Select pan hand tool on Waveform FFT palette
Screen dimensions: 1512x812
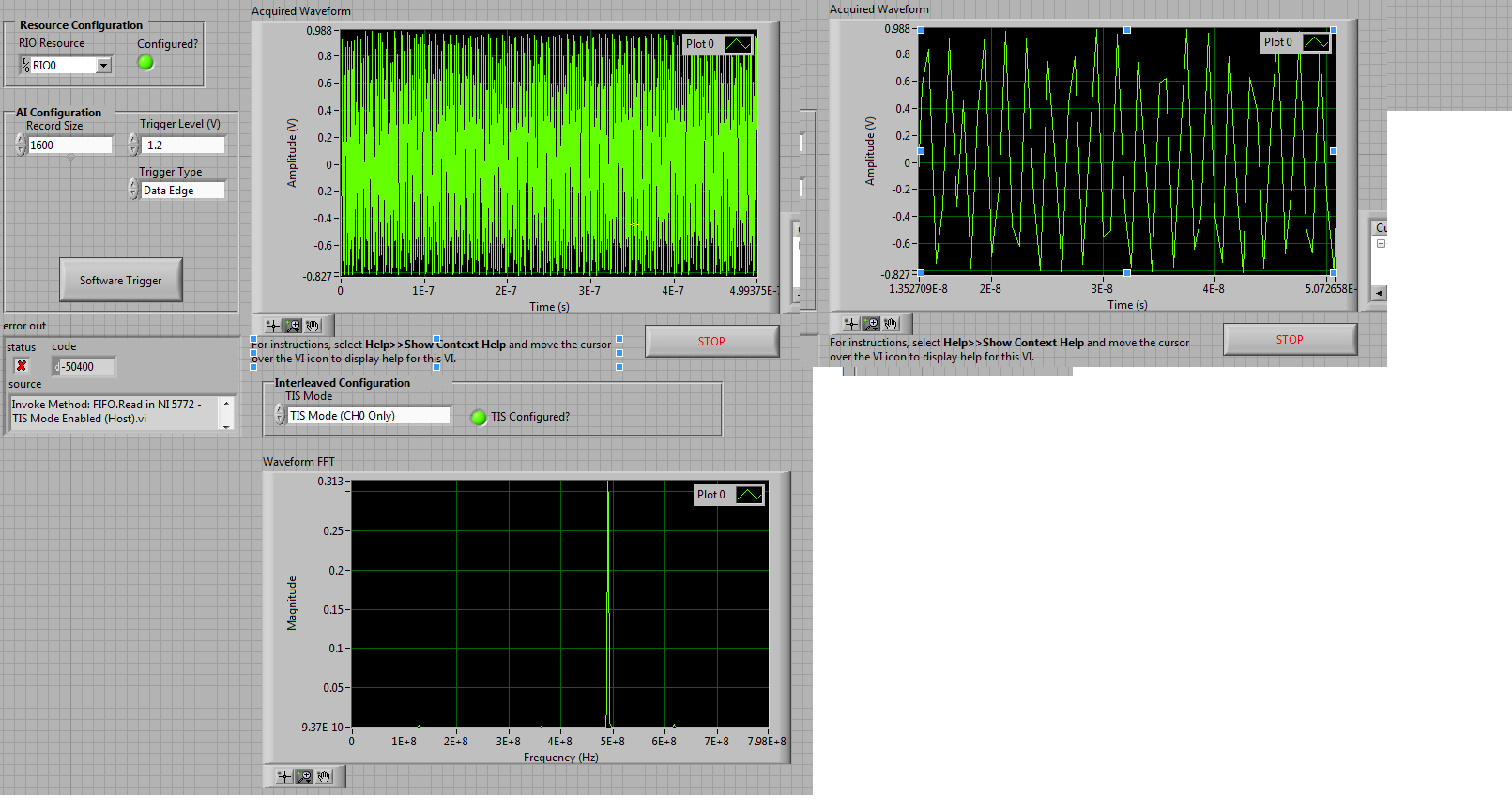pyautogui.click(x=324, y=776)
